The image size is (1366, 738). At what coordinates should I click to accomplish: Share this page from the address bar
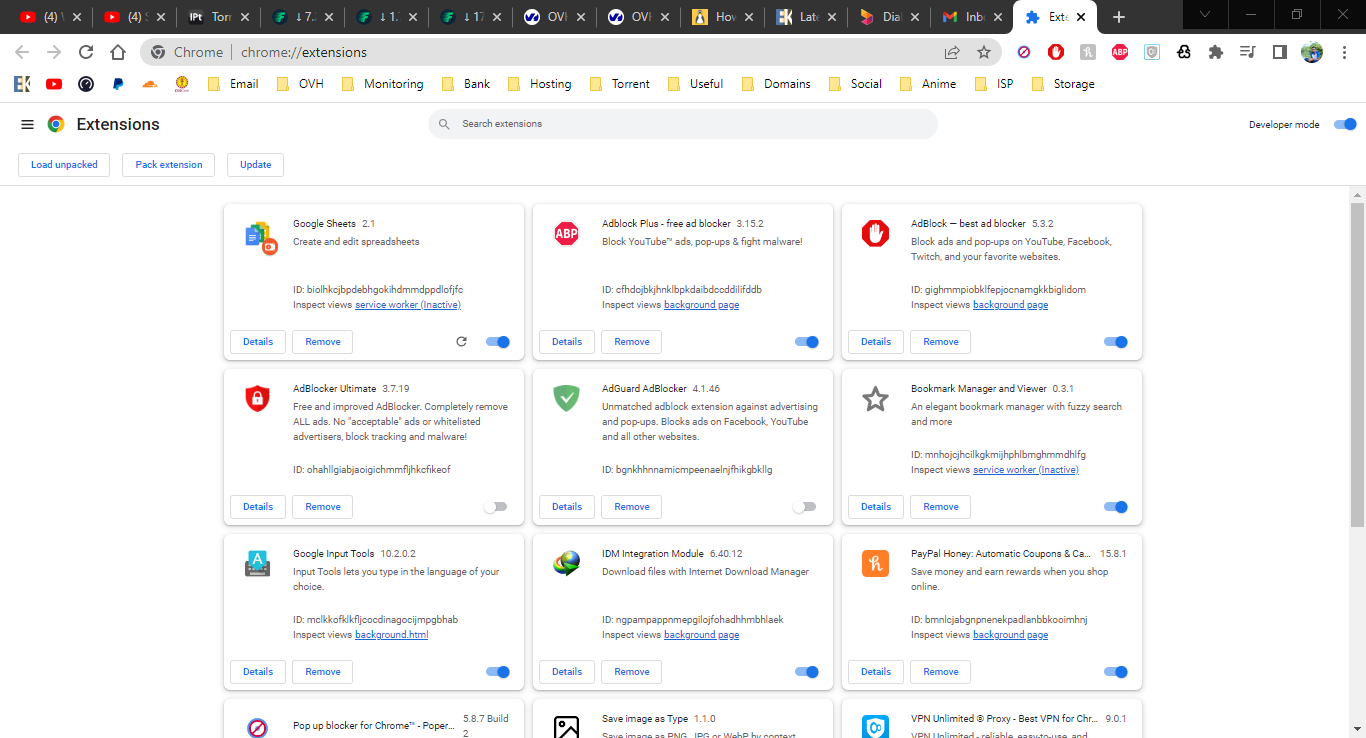(x=952, y=52)
